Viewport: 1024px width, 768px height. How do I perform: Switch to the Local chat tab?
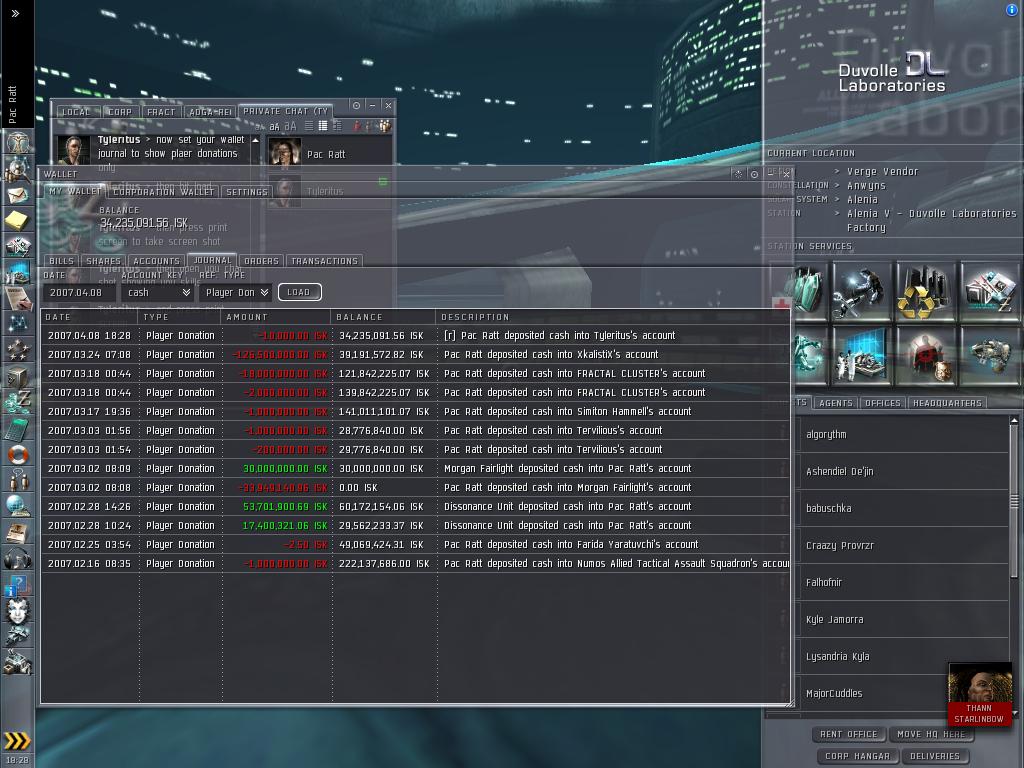[x=76, y=112]
